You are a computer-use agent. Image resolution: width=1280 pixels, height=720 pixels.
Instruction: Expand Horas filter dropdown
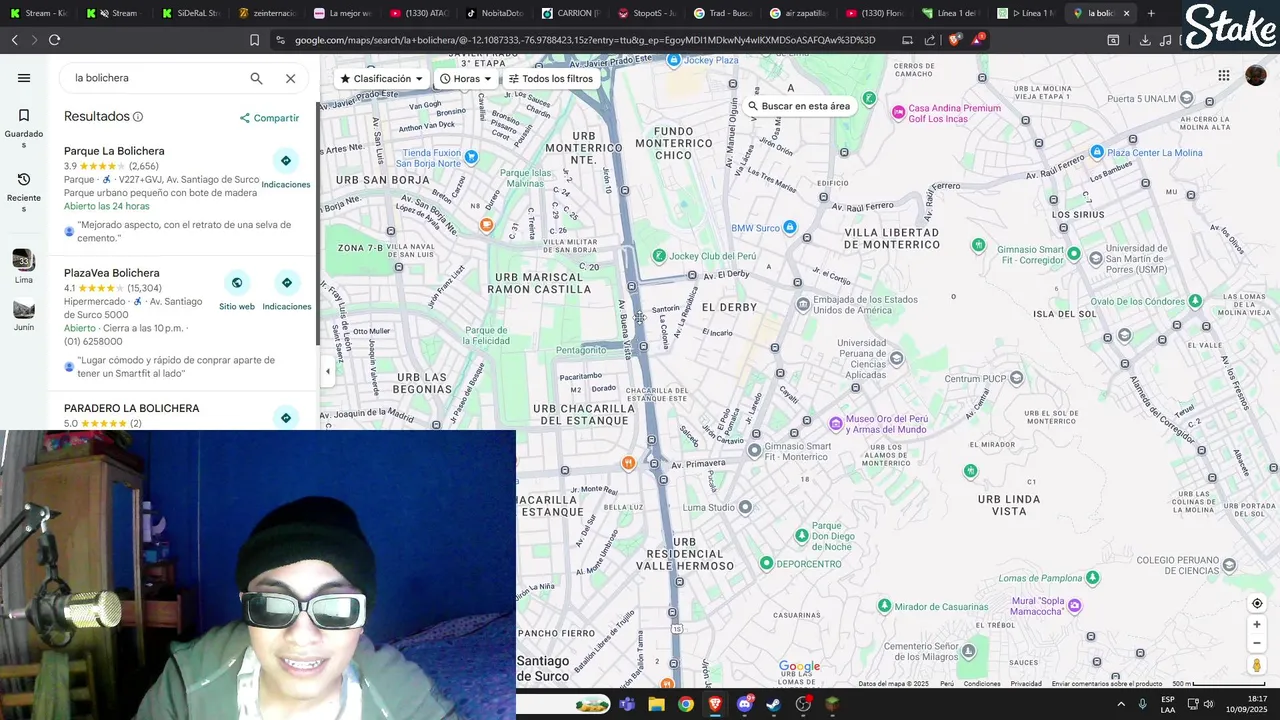pyautogui.click(x=466, y=79)
